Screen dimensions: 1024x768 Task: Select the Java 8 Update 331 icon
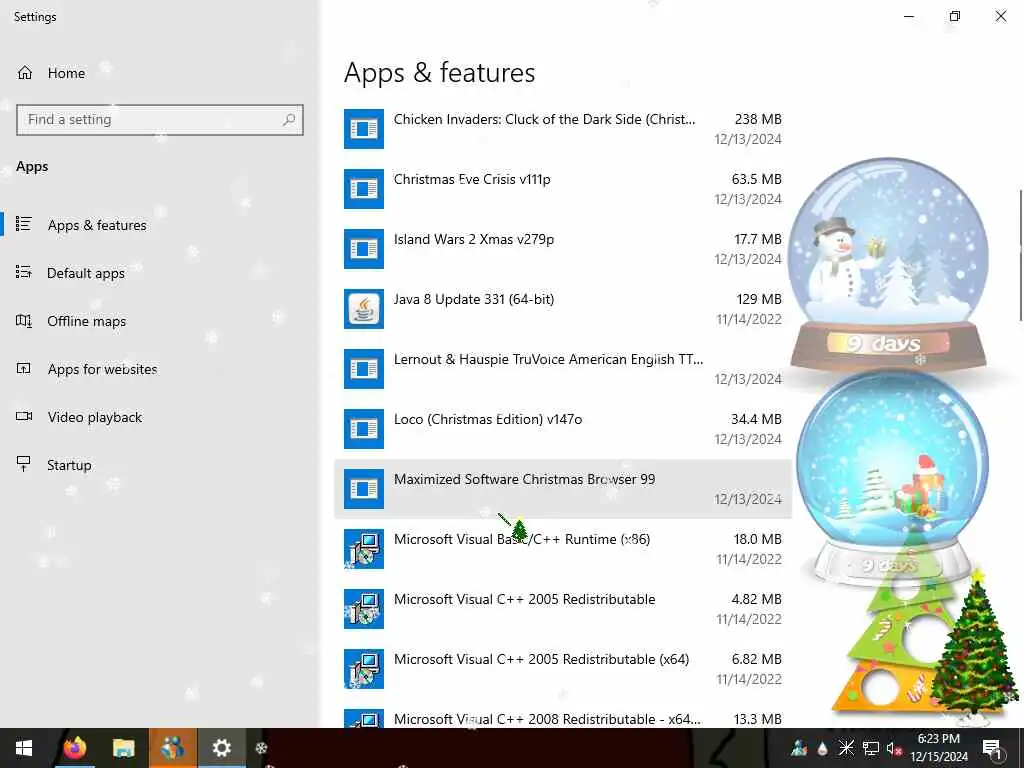(x=364, y=309)
